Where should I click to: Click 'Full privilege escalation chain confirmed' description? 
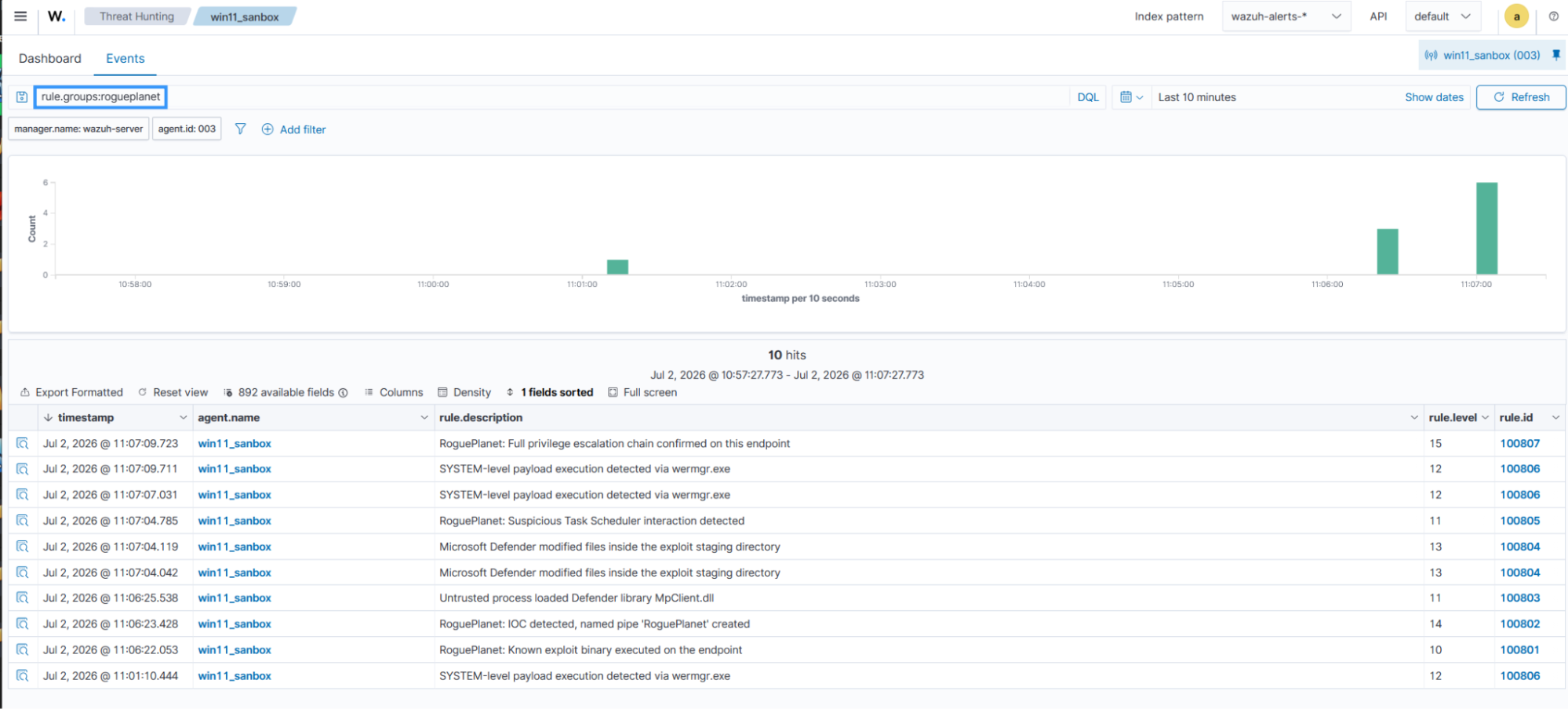614,444
